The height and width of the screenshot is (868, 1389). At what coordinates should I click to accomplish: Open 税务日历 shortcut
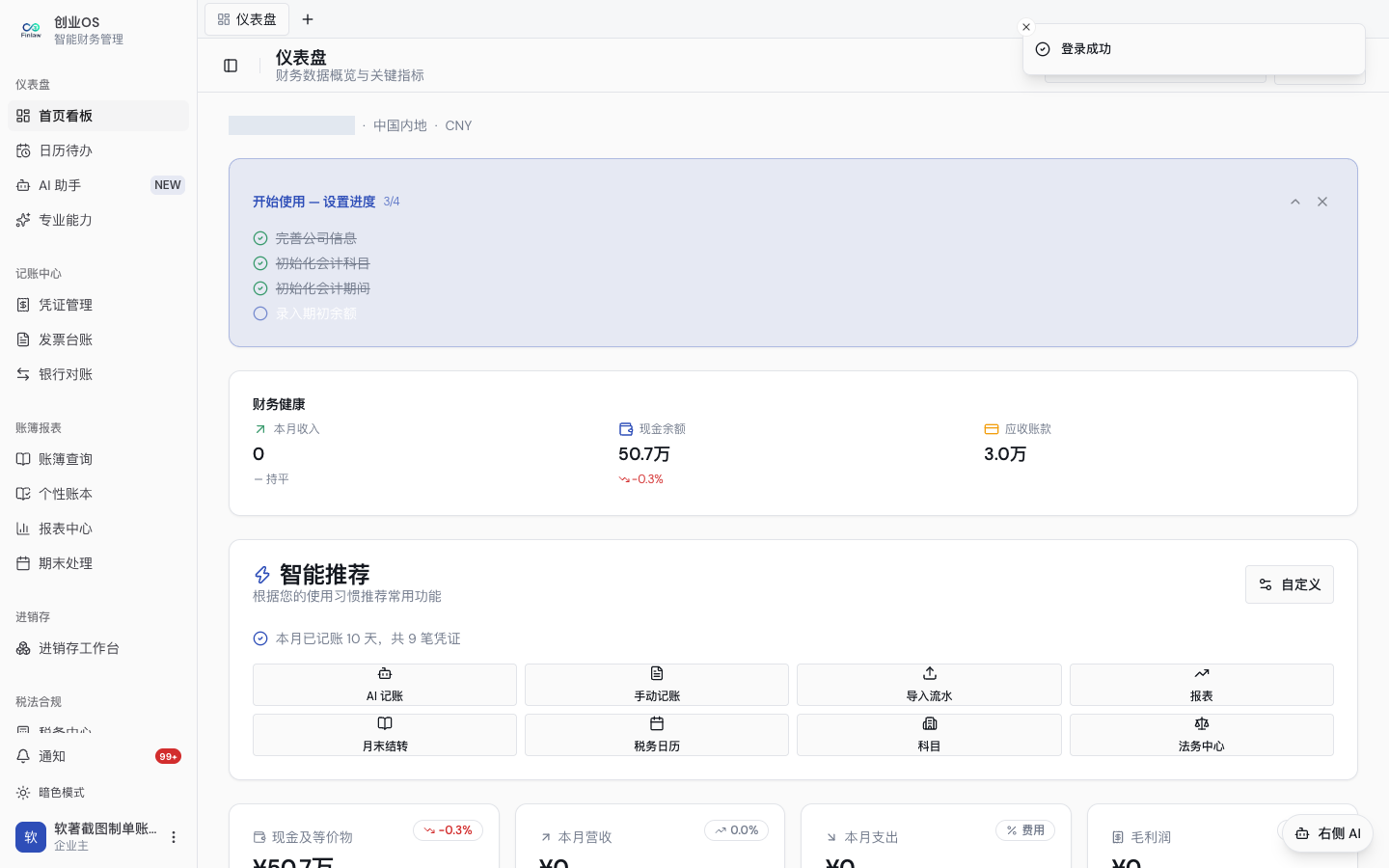(657, 735)
